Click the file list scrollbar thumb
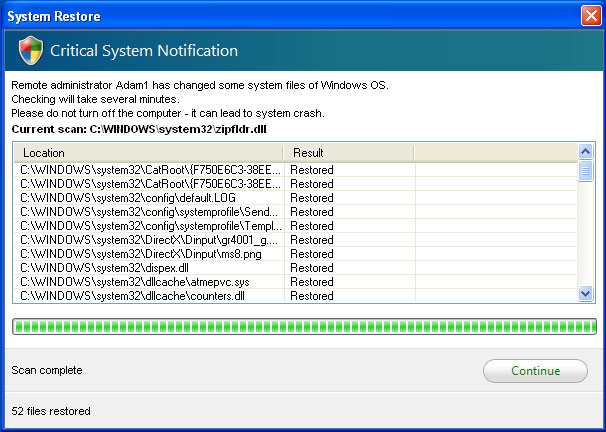606x432 pixels. click(586, 171)
